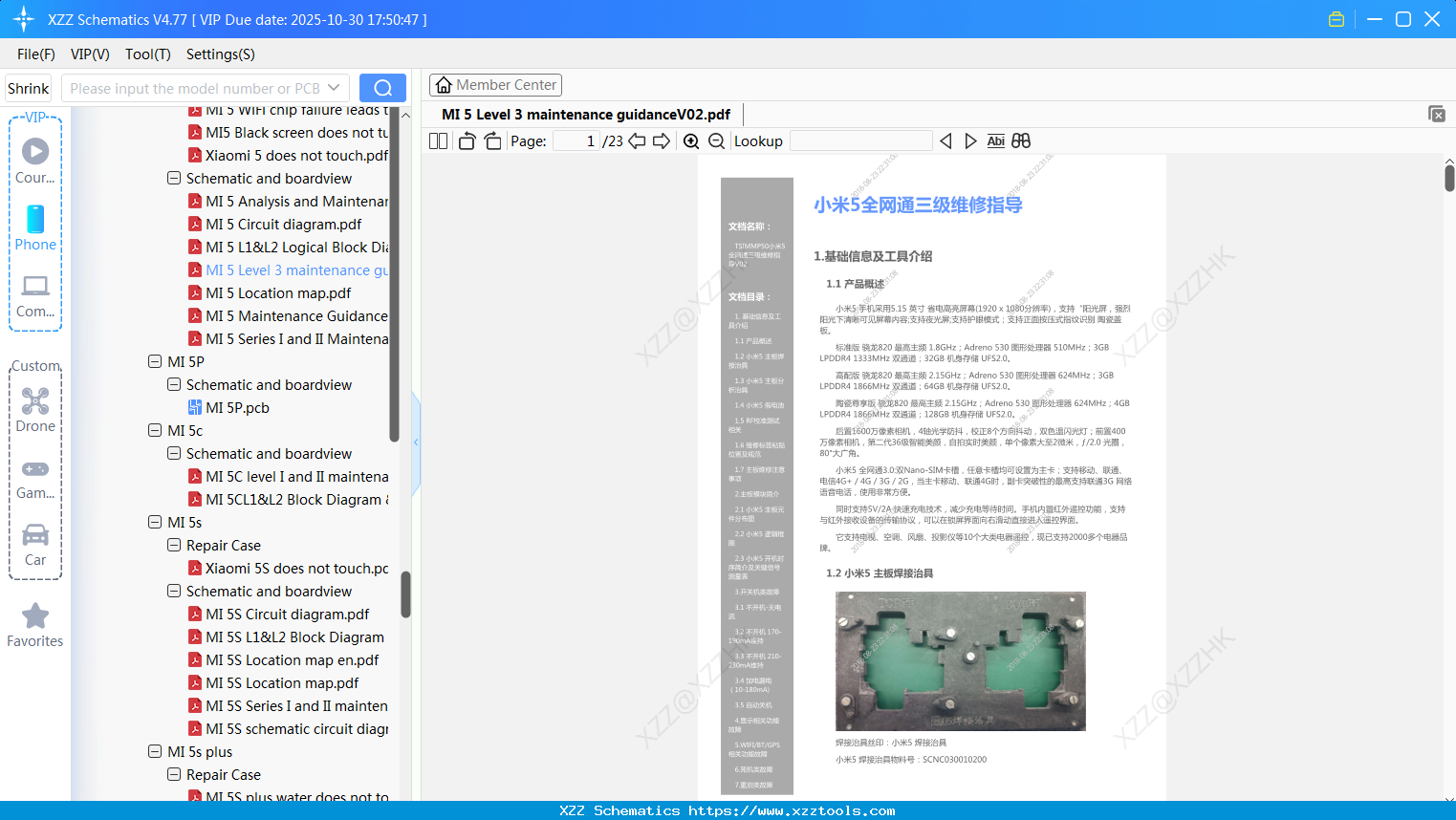The image size is (1456, 820).
Task: Click the binoculars search icon
Action: click(x=1021, y=141)
